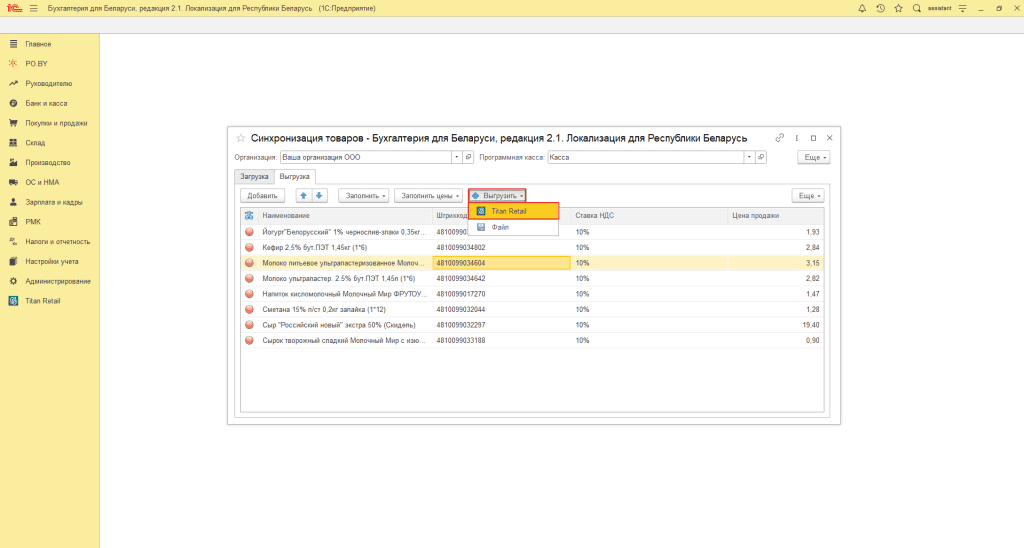
Task: Click Сметана 15% п/ст row name
Action: point(324,310)
